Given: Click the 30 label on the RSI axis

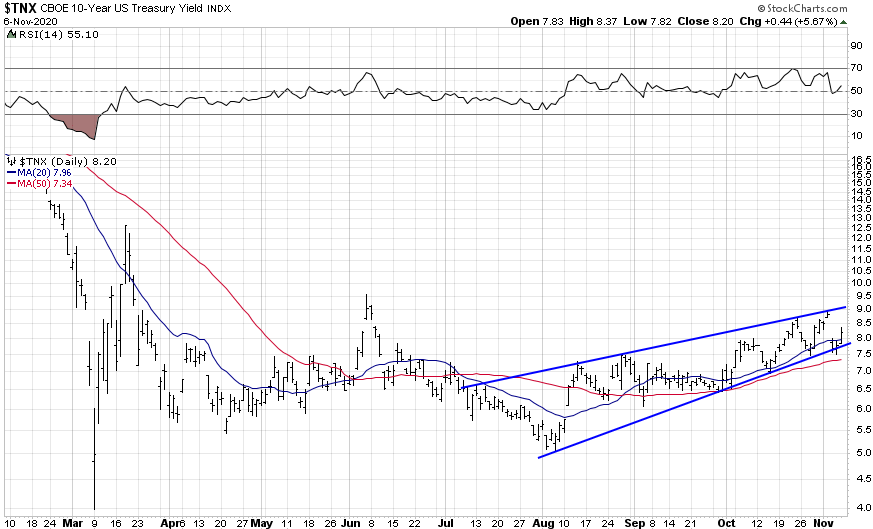Looking at the screenshot, I should [857, 114].
